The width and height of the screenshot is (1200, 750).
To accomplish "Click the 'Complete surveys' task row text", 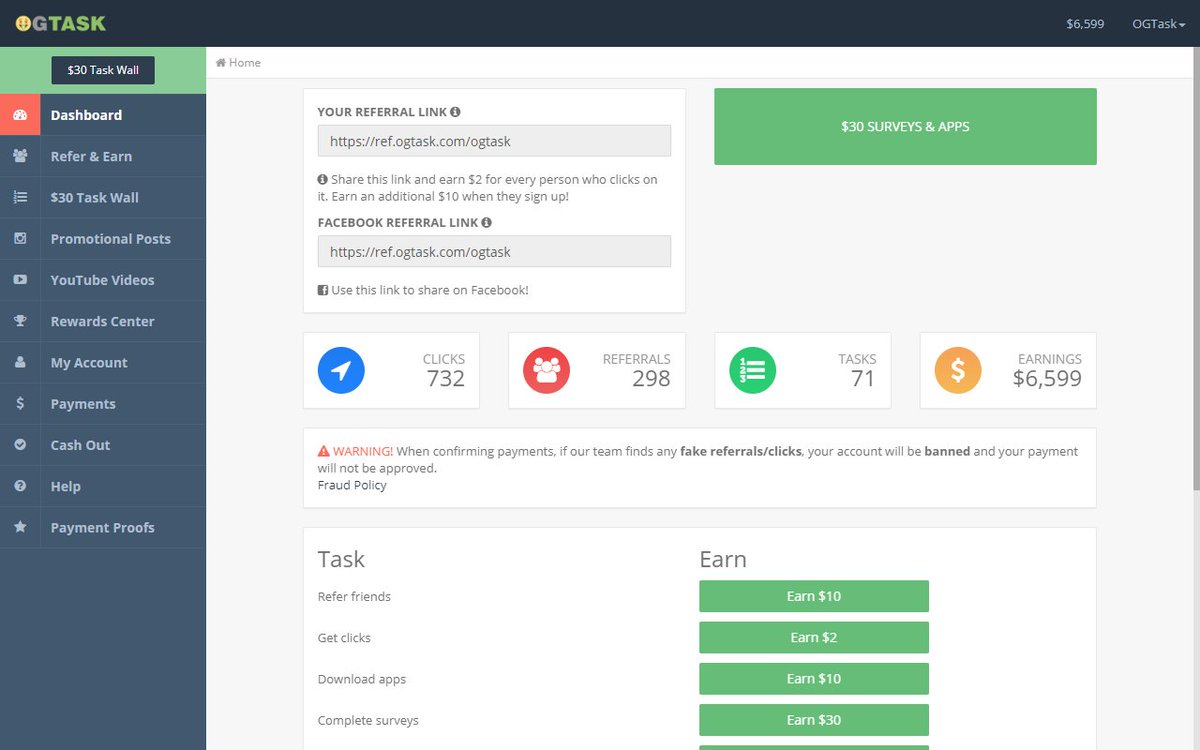I will (x=368, y=720).
